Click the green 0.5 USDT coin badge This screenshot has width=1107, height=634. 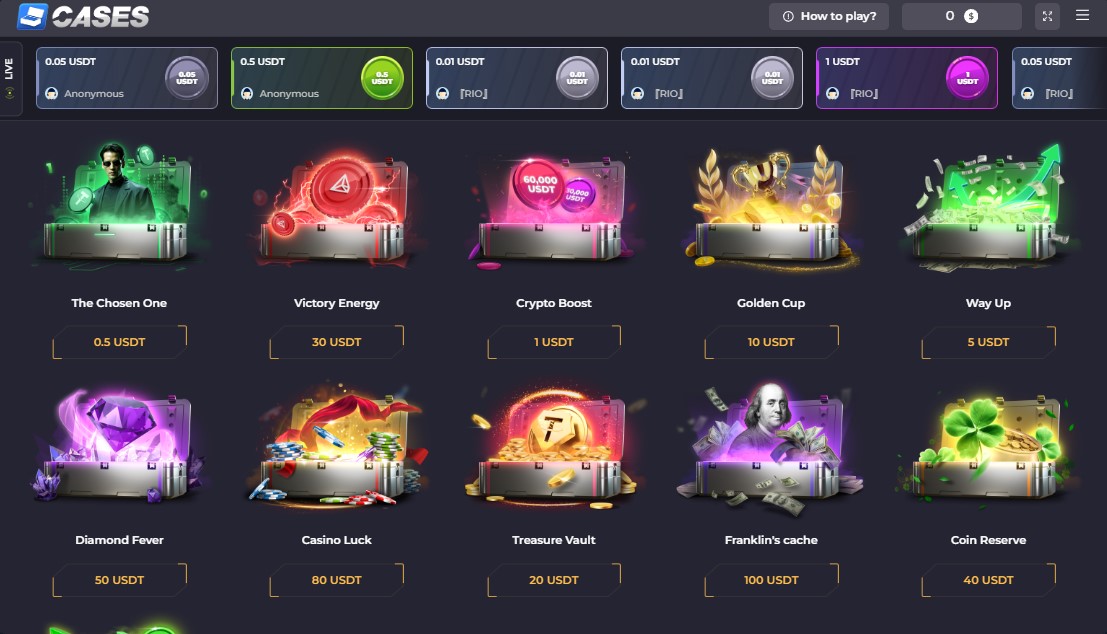point(382,78)
